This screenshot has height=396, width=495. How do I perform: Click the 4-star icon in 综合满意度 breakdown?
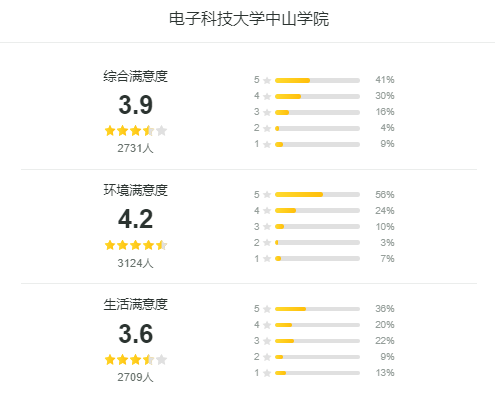tap(267, 96)
